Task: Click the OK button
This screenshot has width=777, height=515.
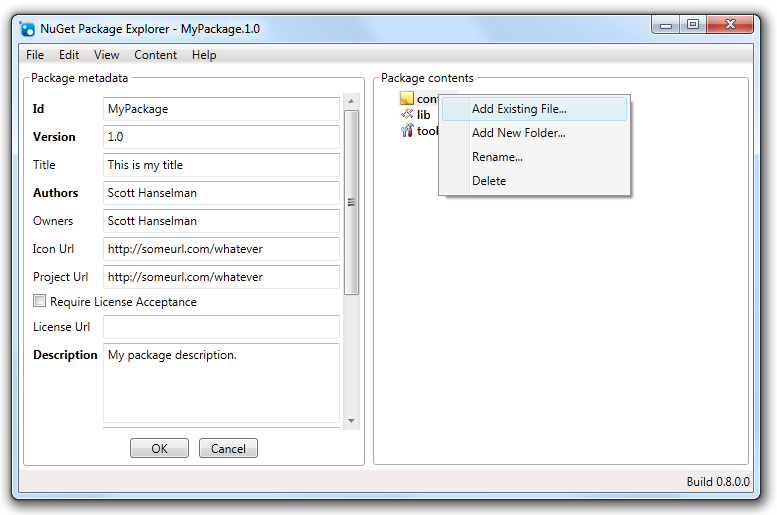Action: click(x=159, y=448)
